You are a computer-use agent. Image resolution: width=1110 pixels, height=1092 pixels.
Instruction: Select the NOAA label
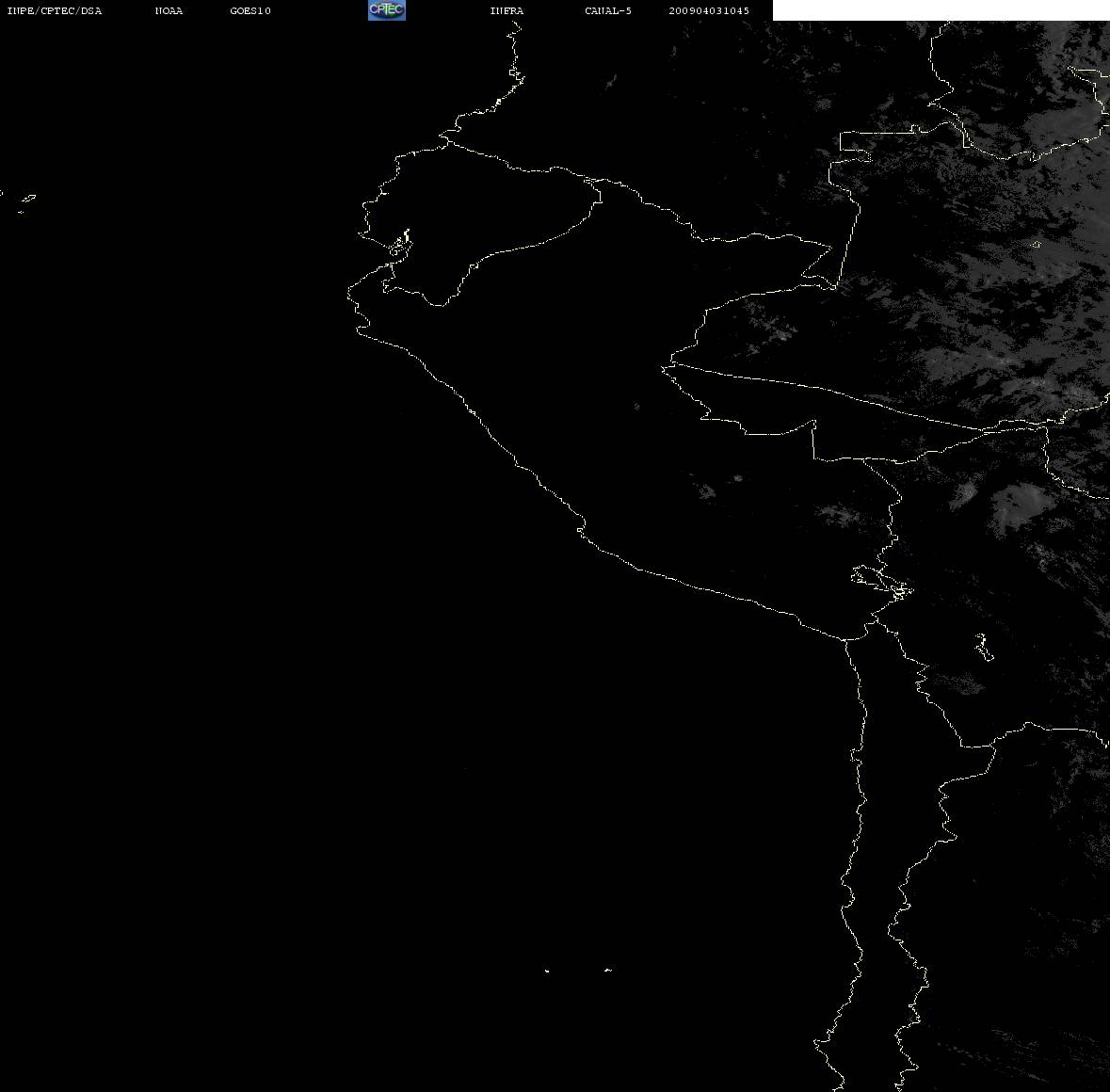tap(169, 10)
